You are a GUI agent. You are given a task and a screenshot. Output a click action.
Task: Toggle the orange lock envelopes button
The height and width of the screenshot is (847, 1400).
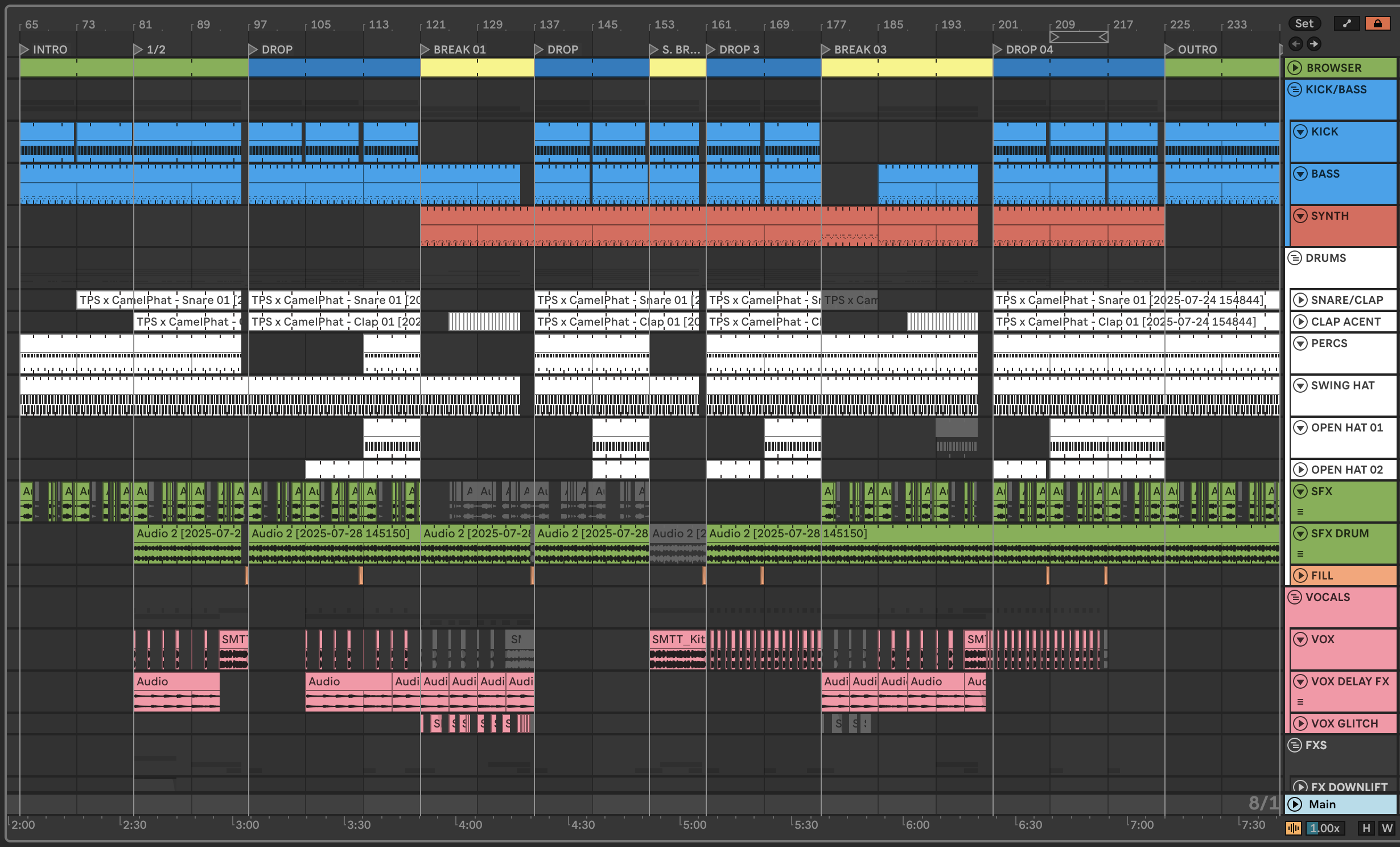[x=1377, y=23]
